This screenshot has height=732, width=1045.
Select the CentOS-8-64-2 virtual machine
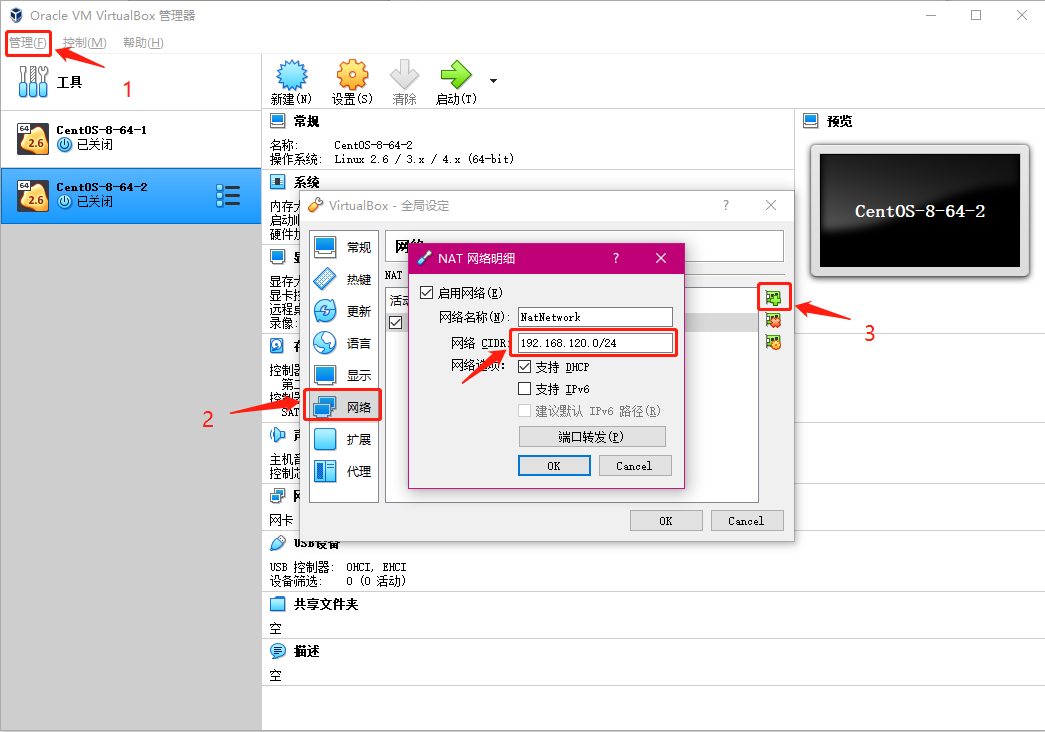(x=131, y=195)
